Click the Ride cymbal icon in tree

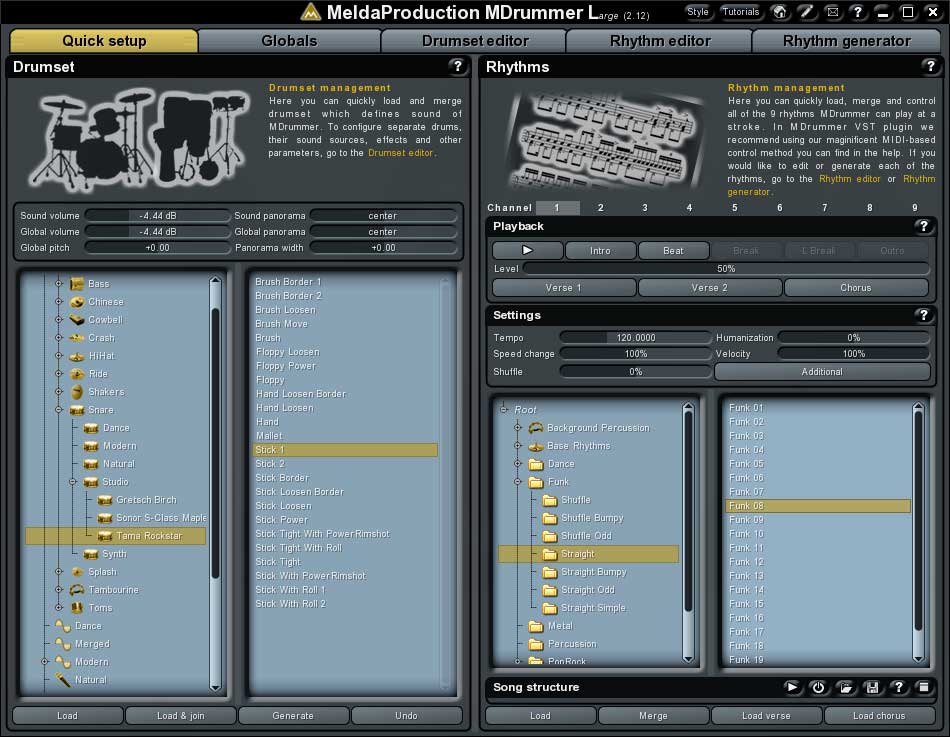pyautogui.click(x=77, y=373)
